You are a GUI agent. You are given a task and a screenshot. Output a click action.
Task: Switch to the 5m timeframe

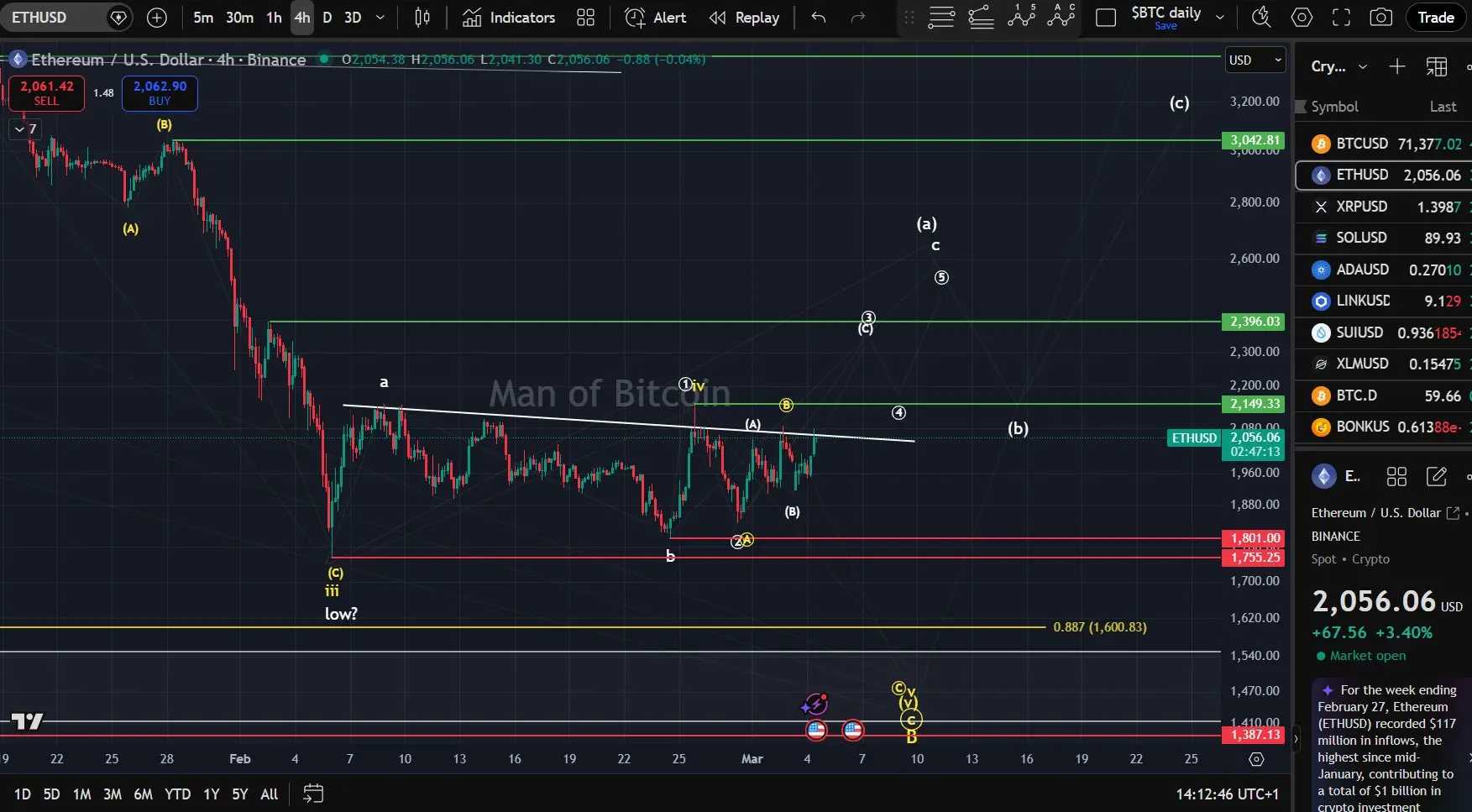click(x=203, y=18)
